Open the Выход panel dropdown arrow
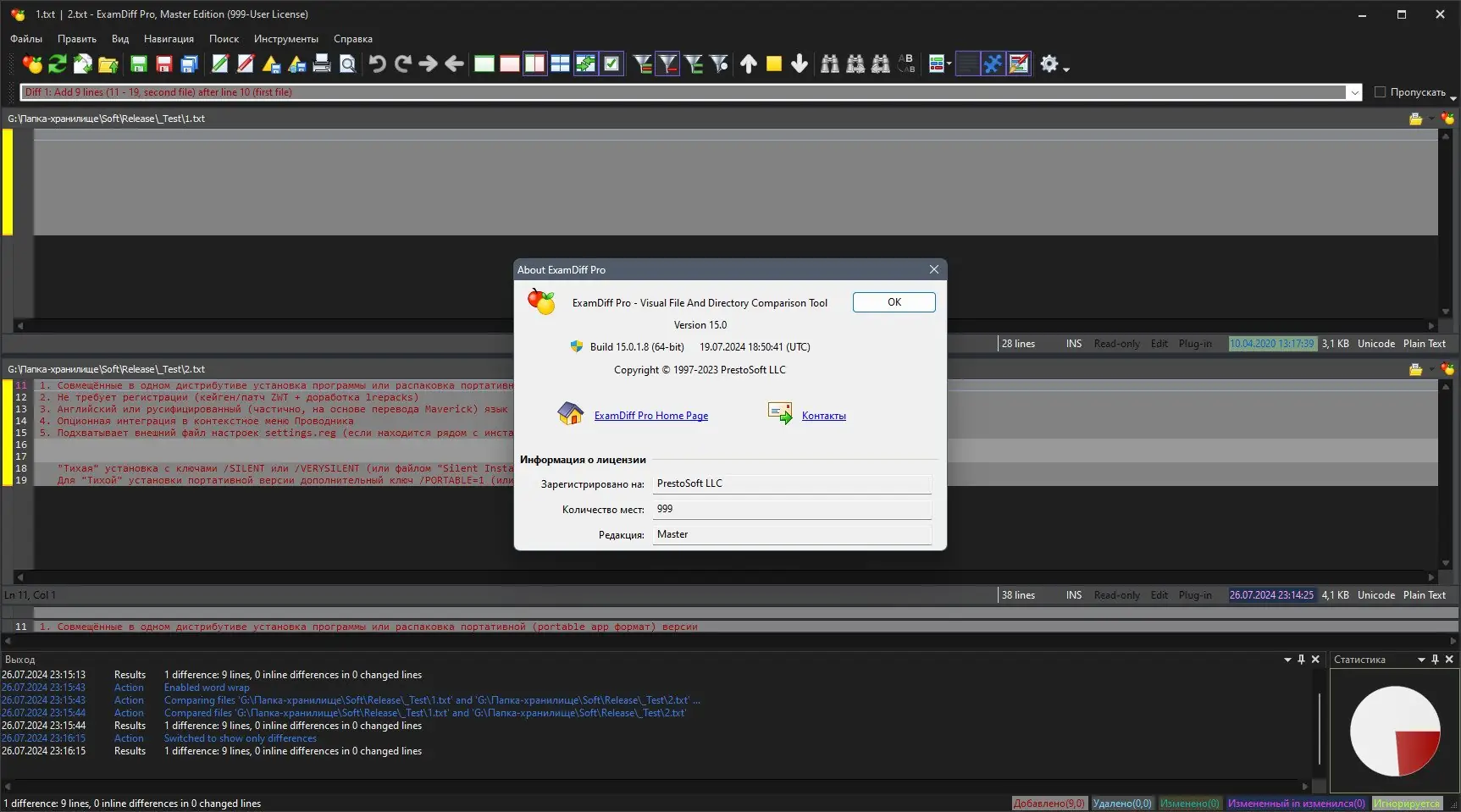Screen dimensions: 1461x812 click(x=1288, y=660)
